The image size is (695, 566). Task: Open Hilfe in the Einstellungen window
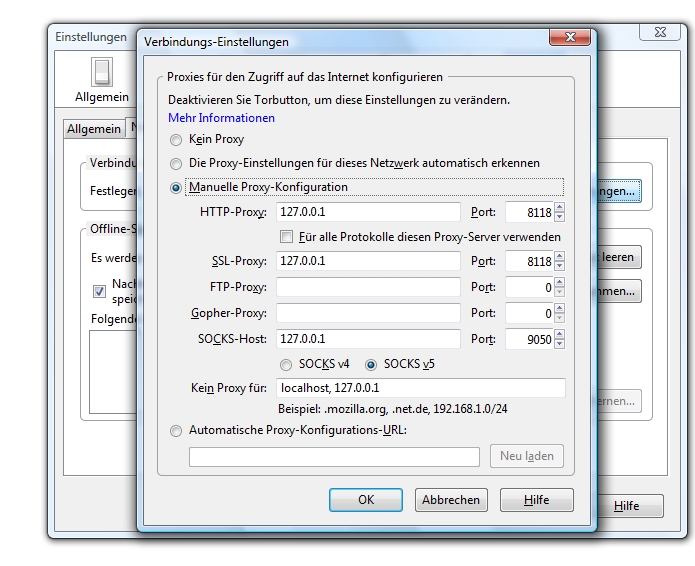629,506
